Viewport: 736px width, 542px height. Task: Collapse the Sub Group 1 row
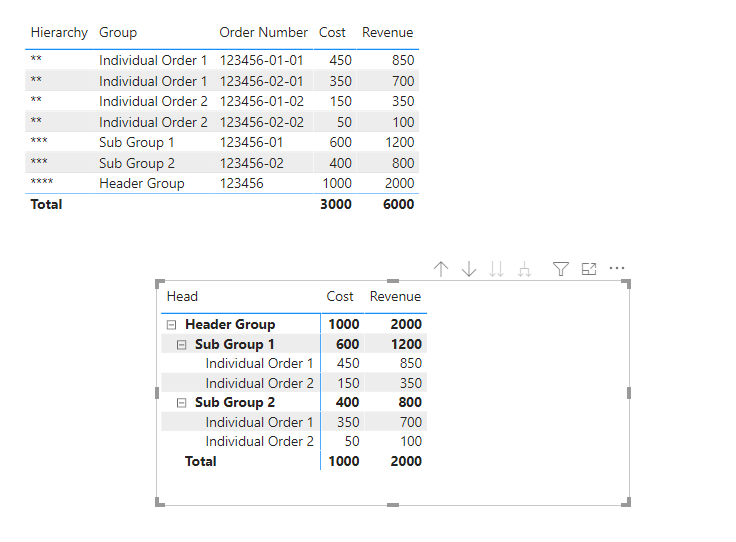pos(182,345)
